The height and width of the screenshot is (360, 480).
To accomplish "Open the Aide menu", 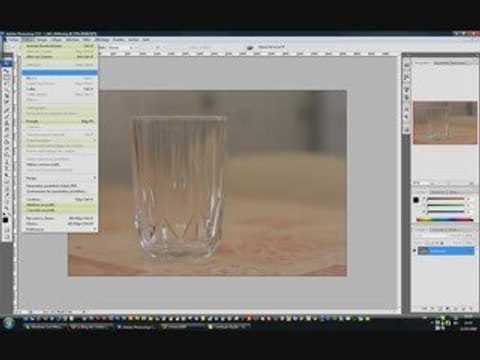I will tap(146, 40).
